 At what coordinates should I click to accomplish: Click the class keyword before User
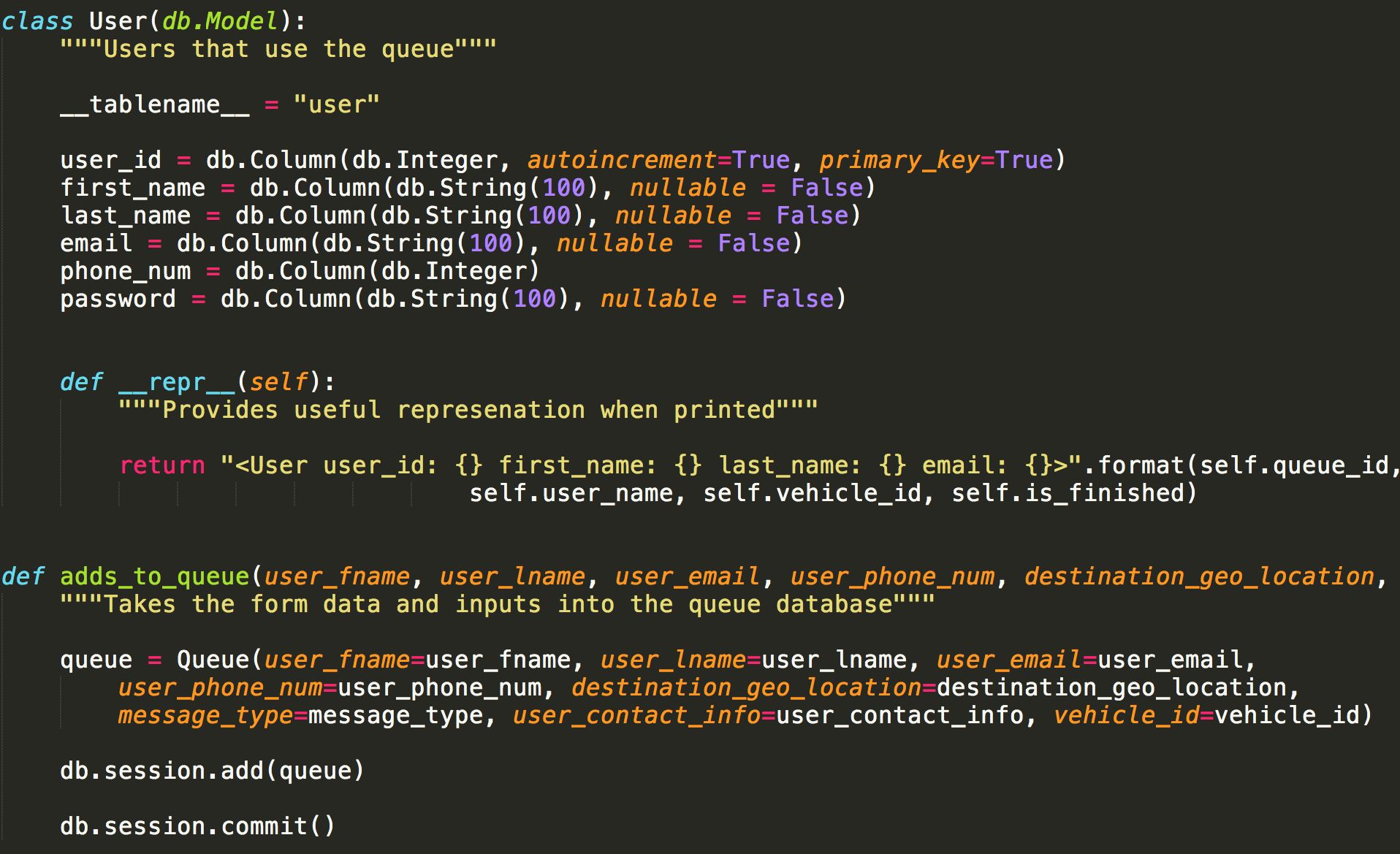pos(37,21)
